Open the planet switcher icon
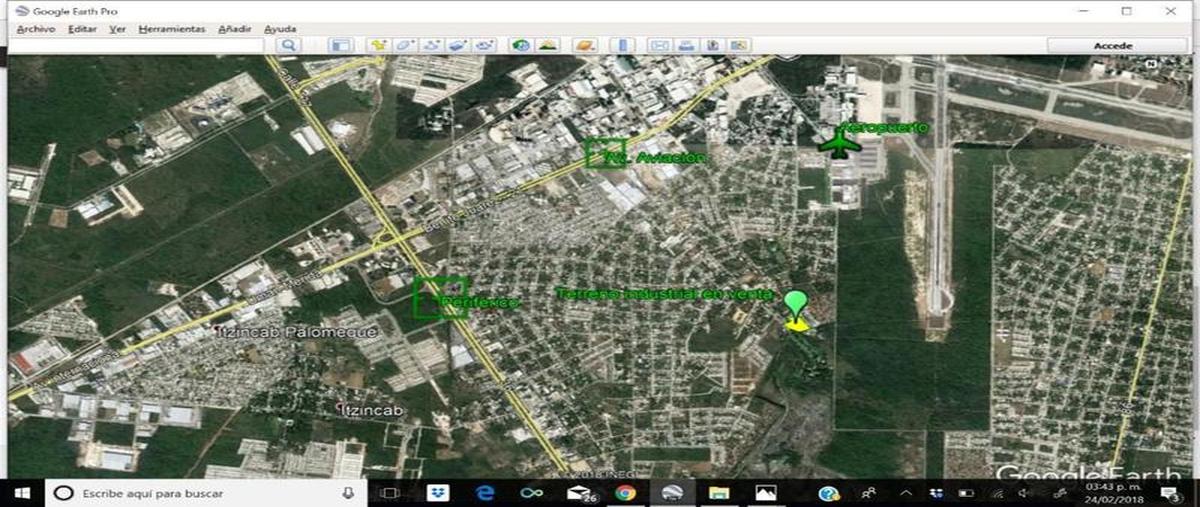1200x507 pixels. pos(585,45)
